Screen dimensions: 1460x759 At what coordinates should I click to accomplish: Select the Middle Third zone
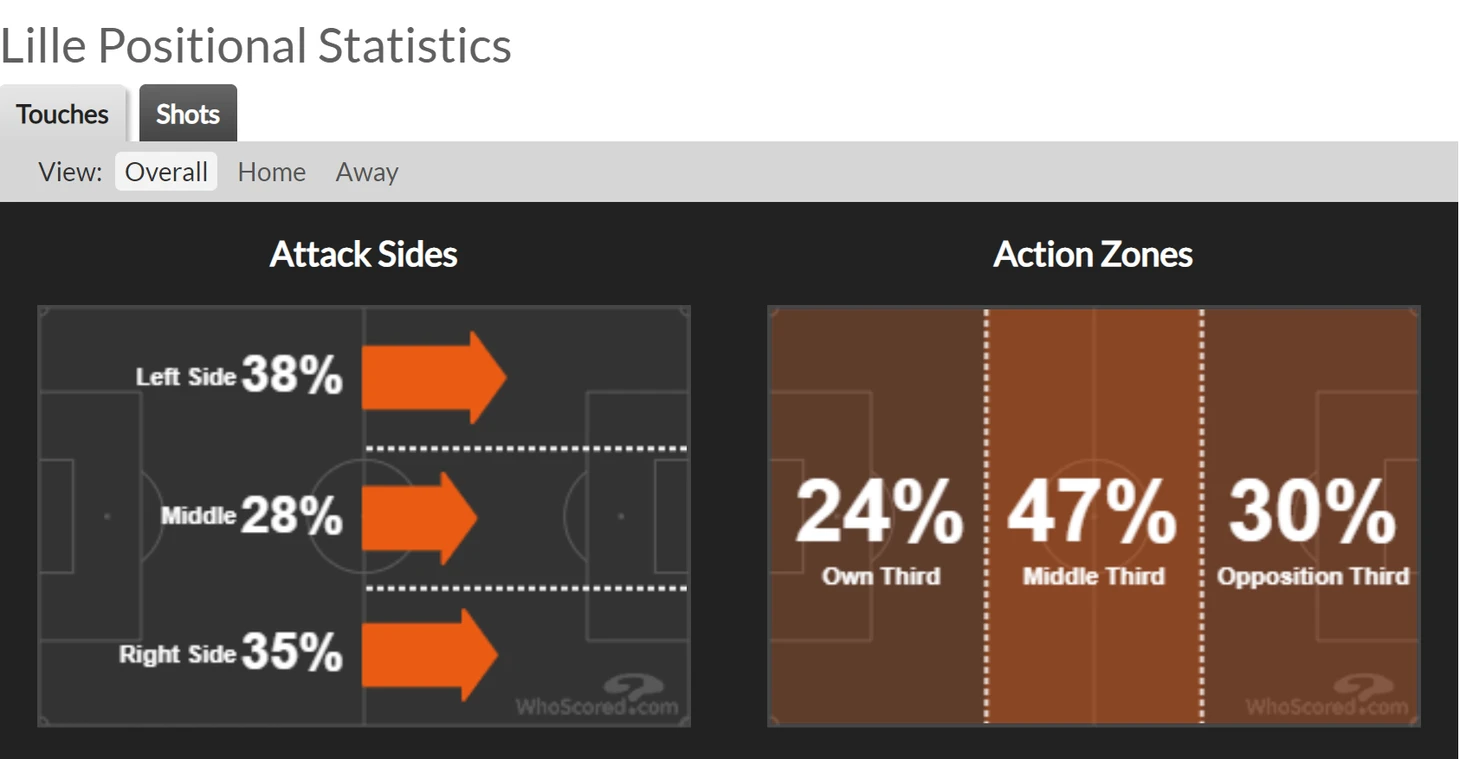coord(1094,516)
